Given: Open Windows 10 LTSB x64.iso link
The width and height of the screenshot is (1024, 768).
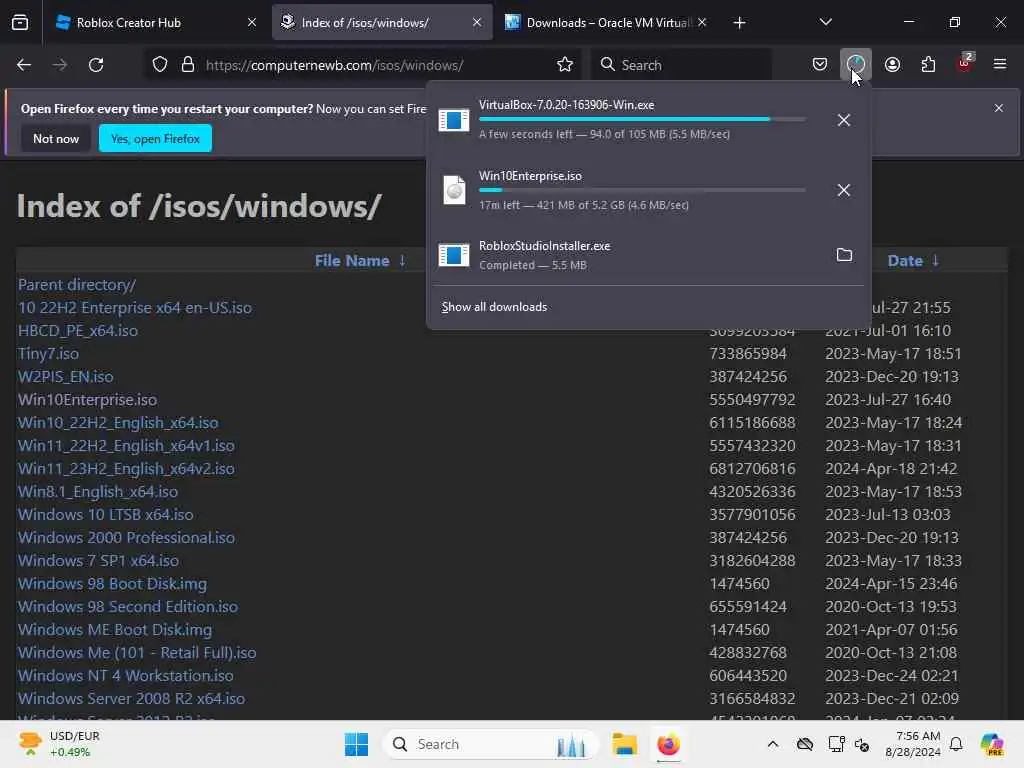Looking at the screenshot, I should 106,515.
